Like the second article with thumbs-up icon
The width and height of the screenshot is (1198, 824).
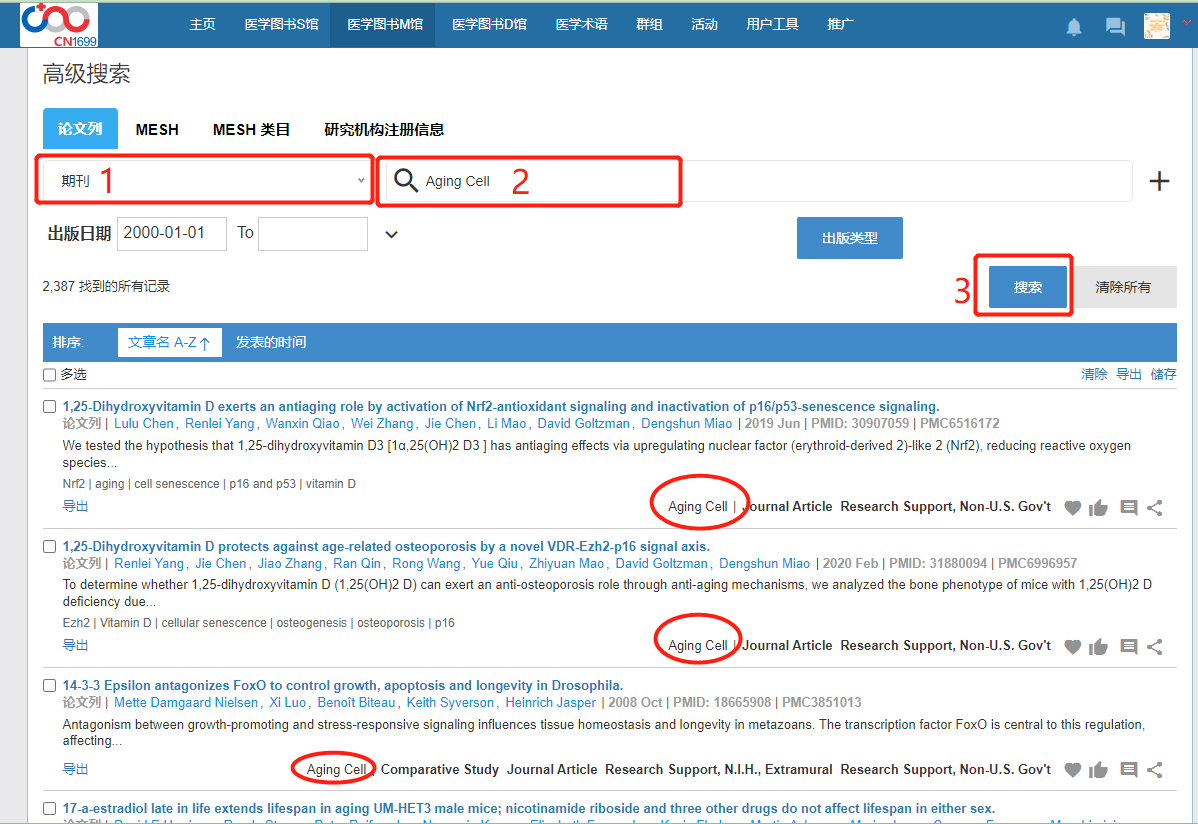(1099, 647)
